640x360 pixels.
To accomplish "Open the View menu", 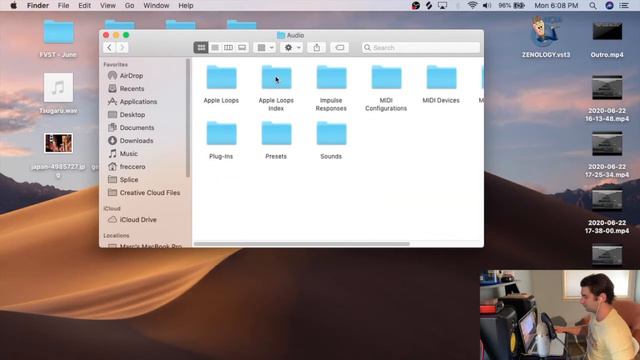I will [x=108, y=6].
